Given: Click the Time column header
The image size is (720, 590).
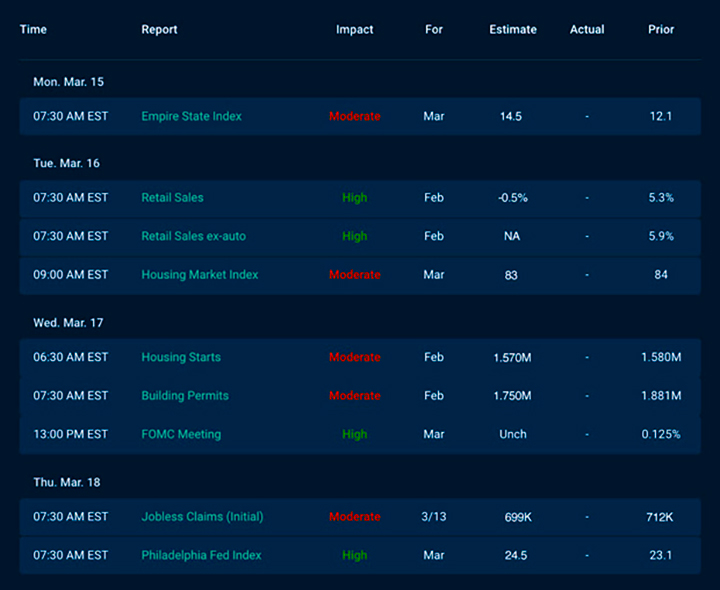Looking at the screenshot, I should point(33,30).
